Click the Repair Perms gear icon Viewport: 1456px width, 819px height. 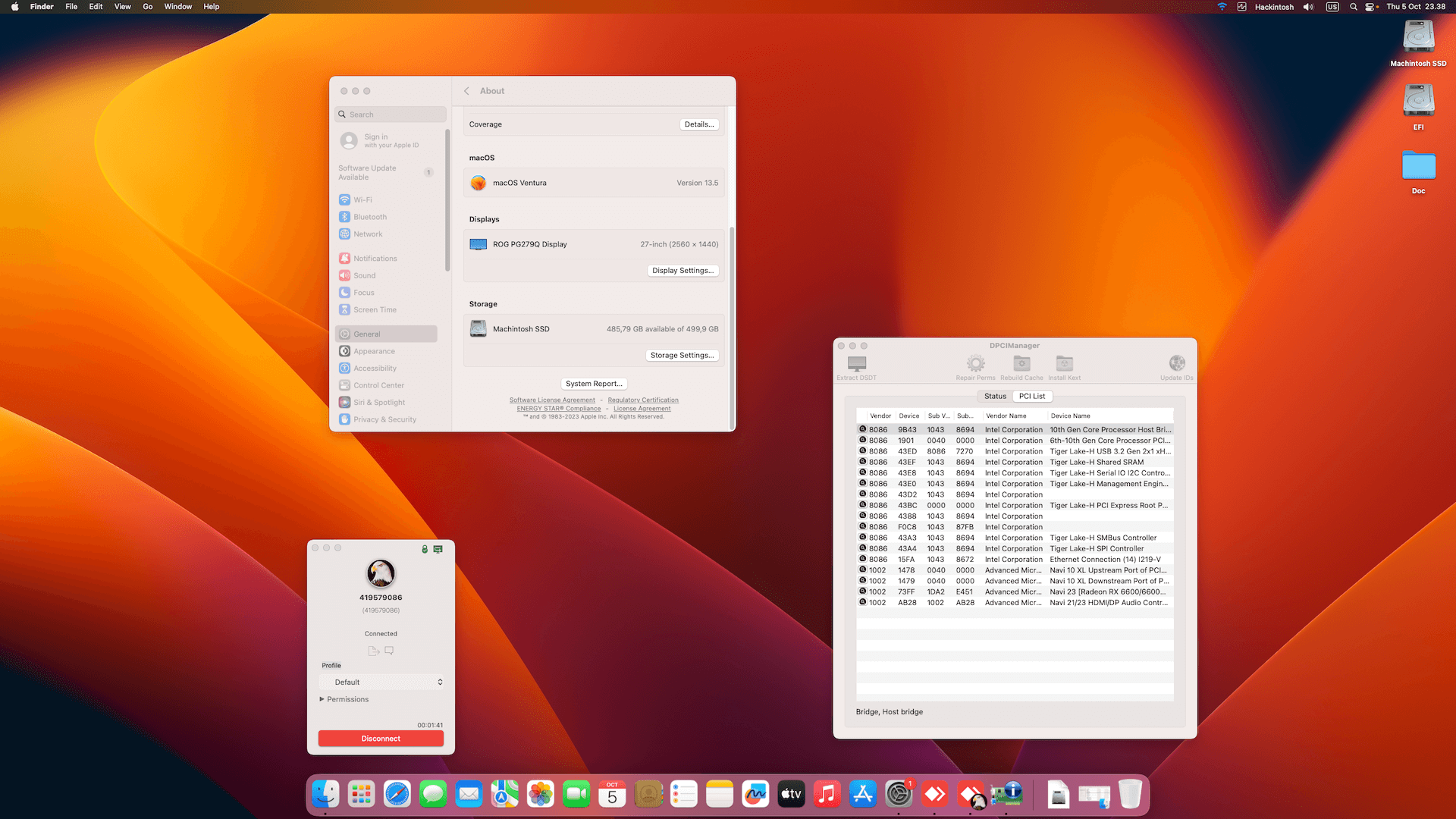pyautogui.click(x=975, y=364)
